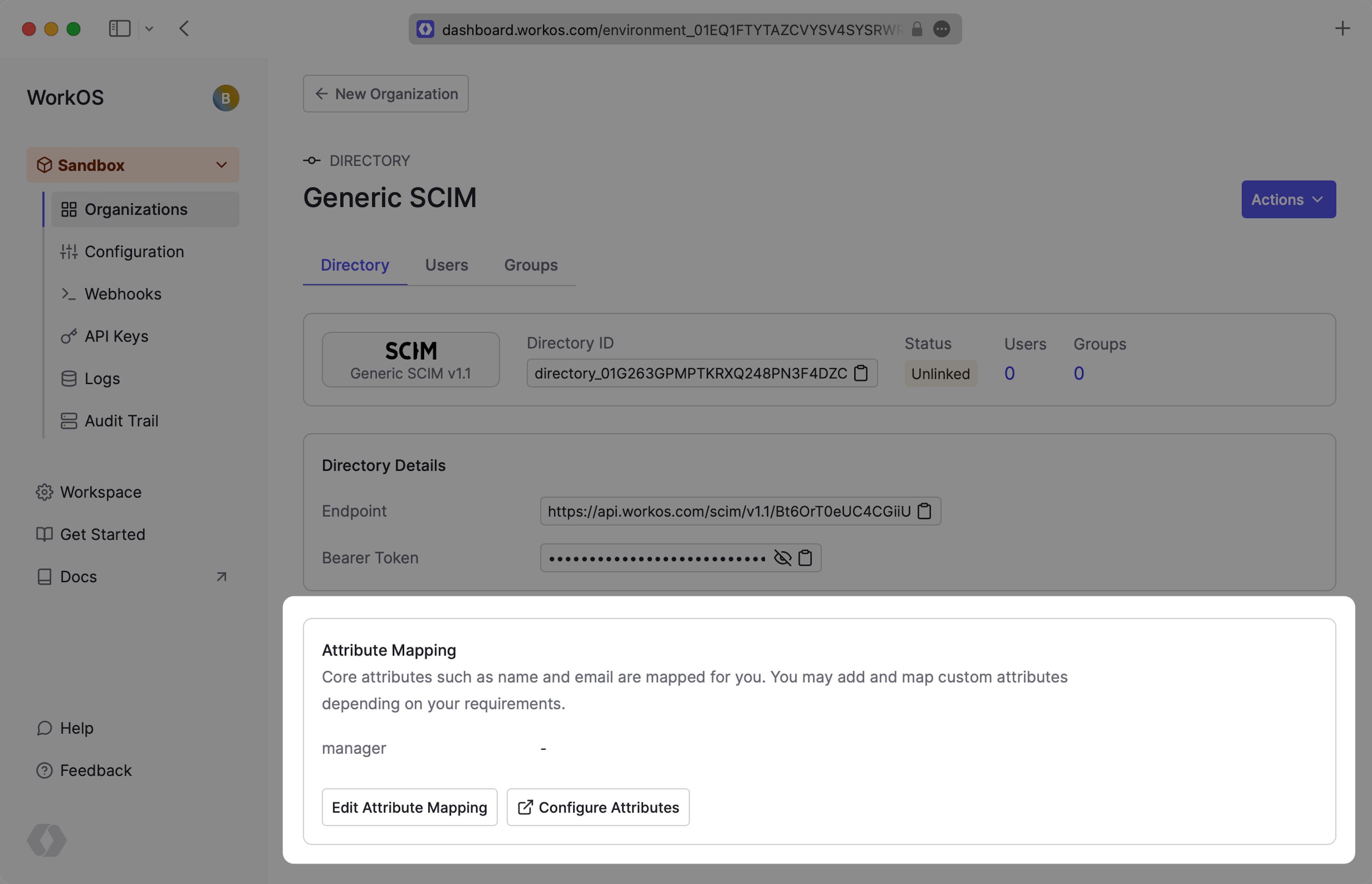Click the Edit Attribute Mapping button
Screen dimensions: 1372x884
click(409, 807)
